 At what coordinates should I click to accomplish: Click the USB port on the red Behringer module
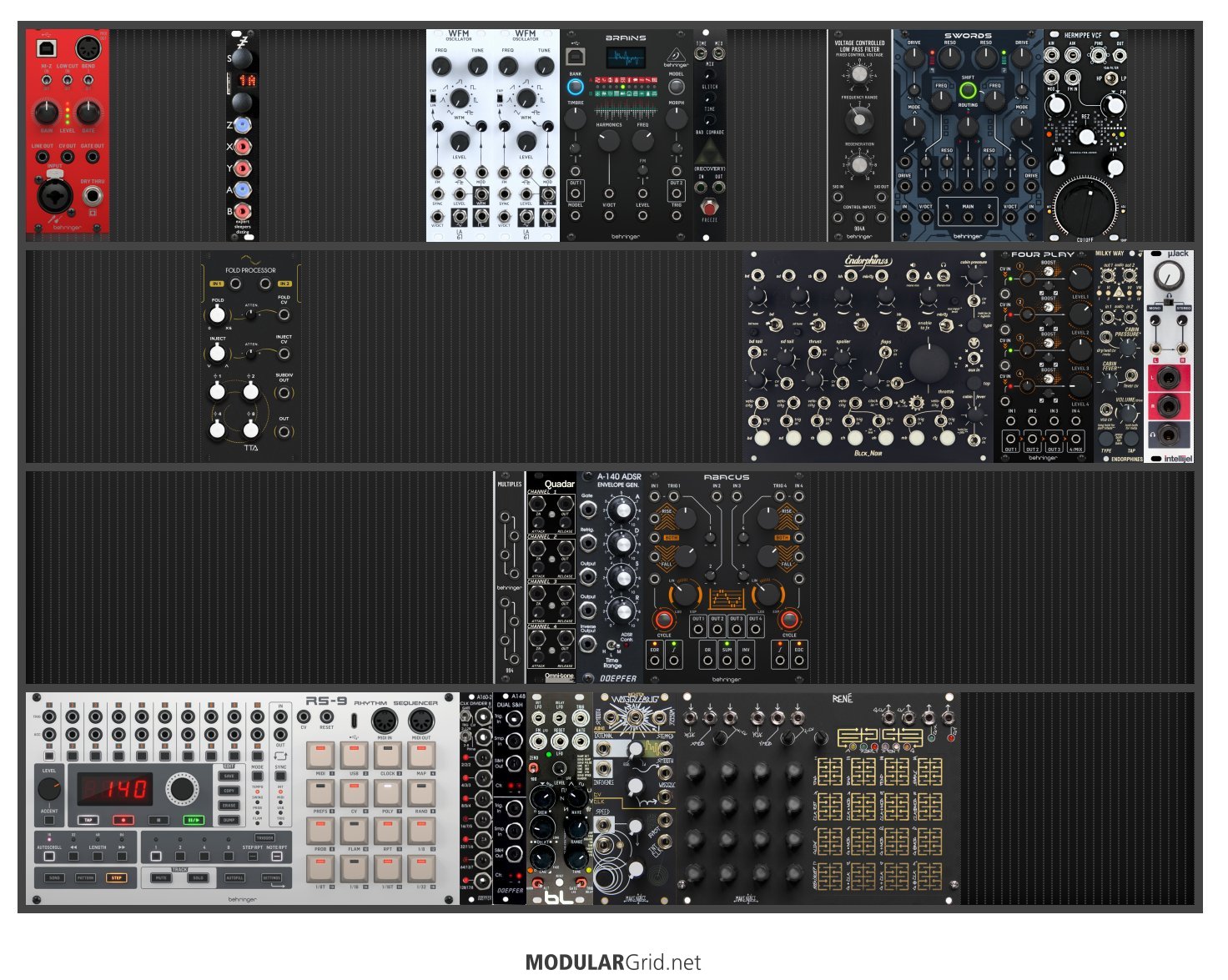point(46,48)
